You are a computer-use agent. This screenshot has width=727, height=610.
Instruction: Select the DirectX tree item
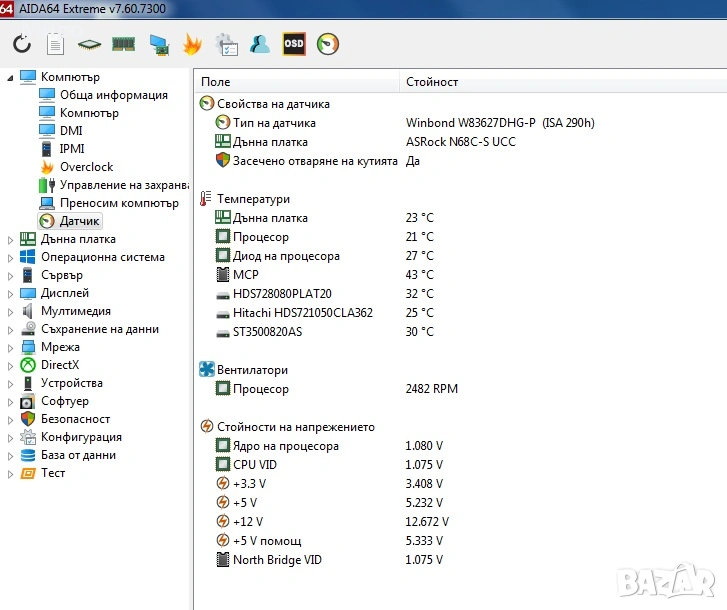point(59,365)
